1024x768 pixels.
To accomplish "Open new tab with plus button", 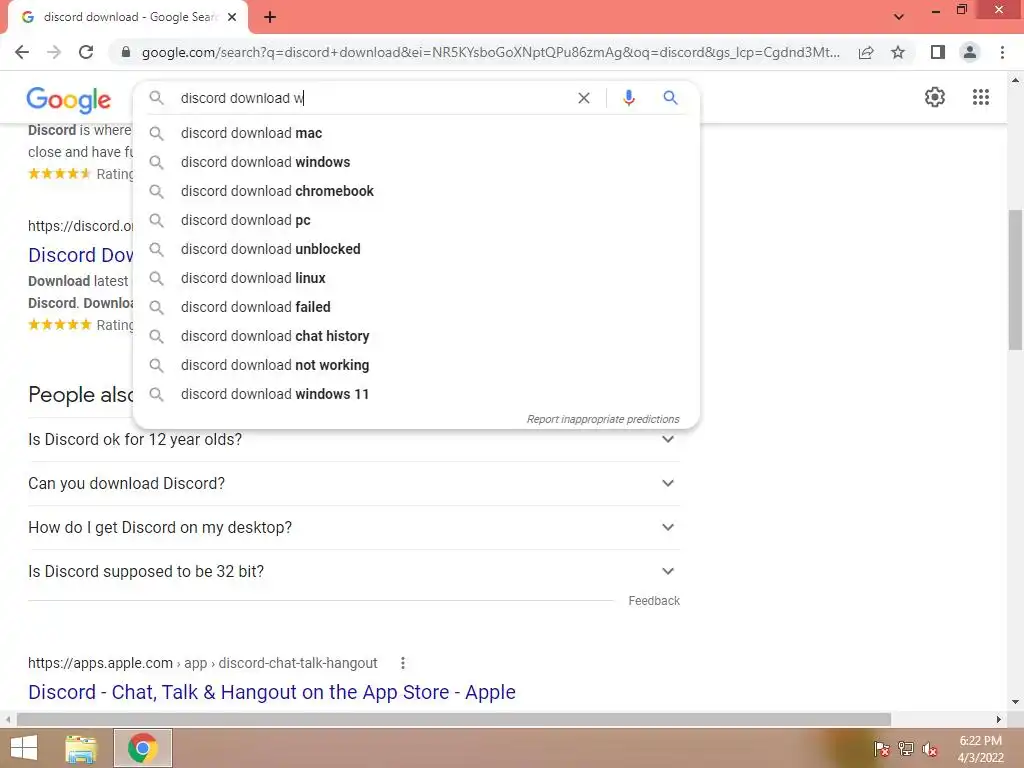I will (x=270, y=17).
